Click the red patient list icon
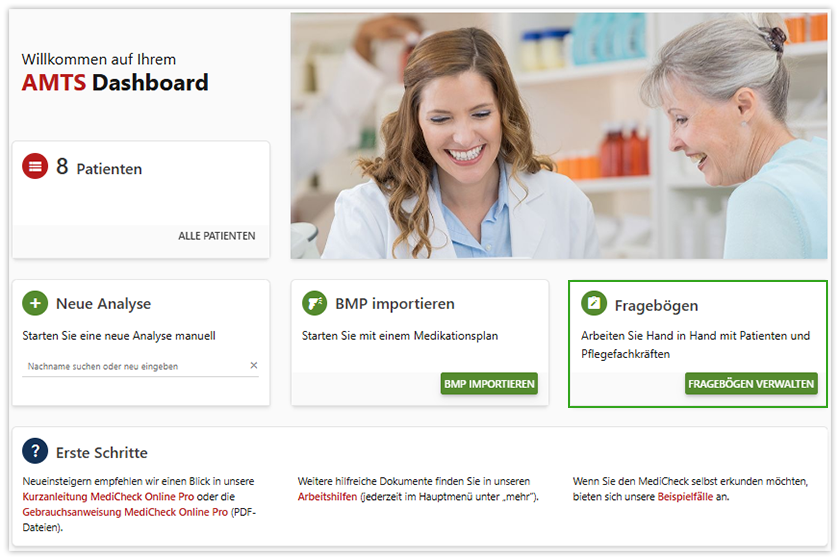840x560 pixels. pos(35,166)
